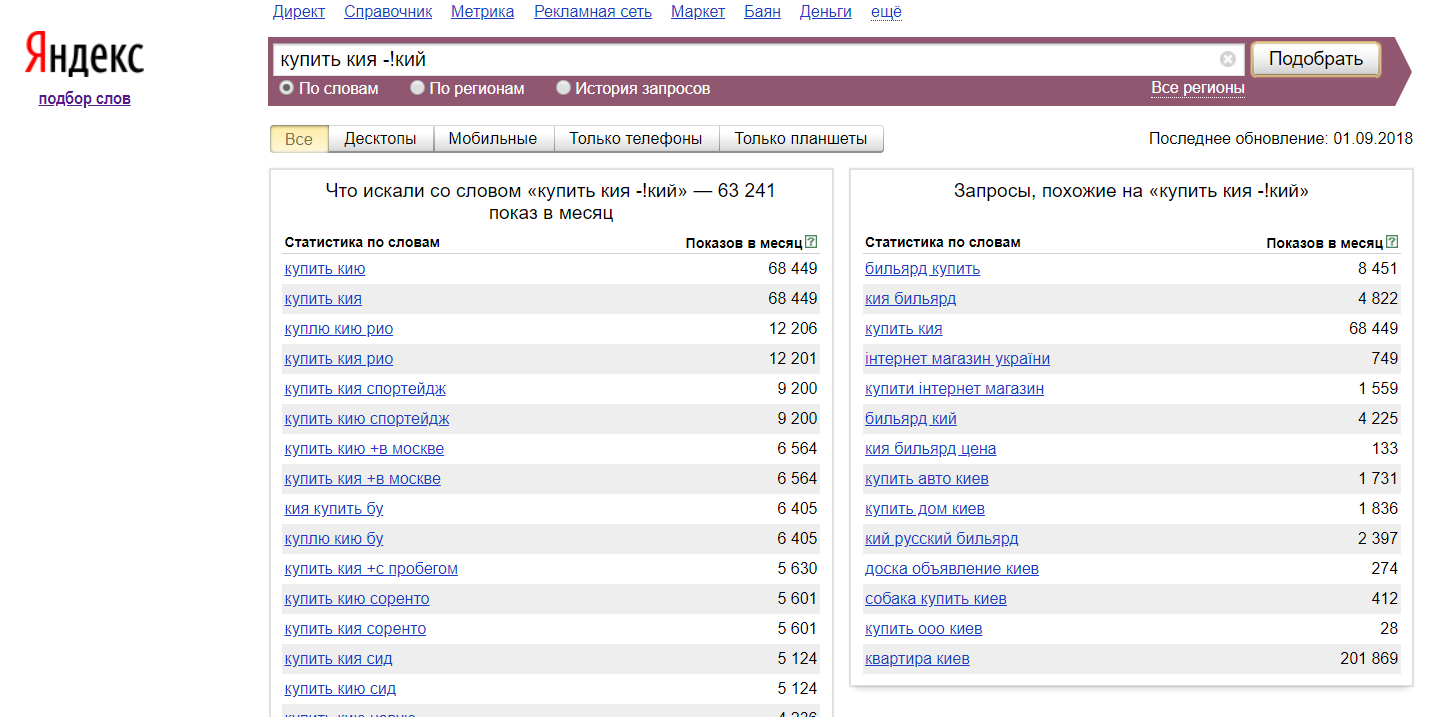Screen dimensions: 1434x717
Task: Open the купить кию keyword link
Action: tap(325, 269)
